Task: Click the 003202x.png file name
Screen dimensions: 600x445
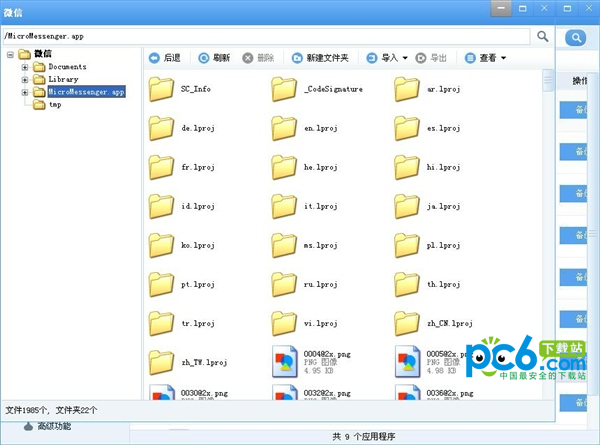Action: click(x=327, y=393)
